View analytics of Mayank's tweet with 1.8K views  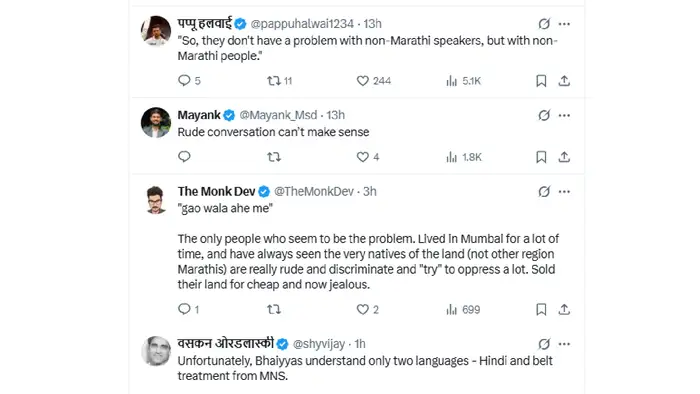[464, 157]
